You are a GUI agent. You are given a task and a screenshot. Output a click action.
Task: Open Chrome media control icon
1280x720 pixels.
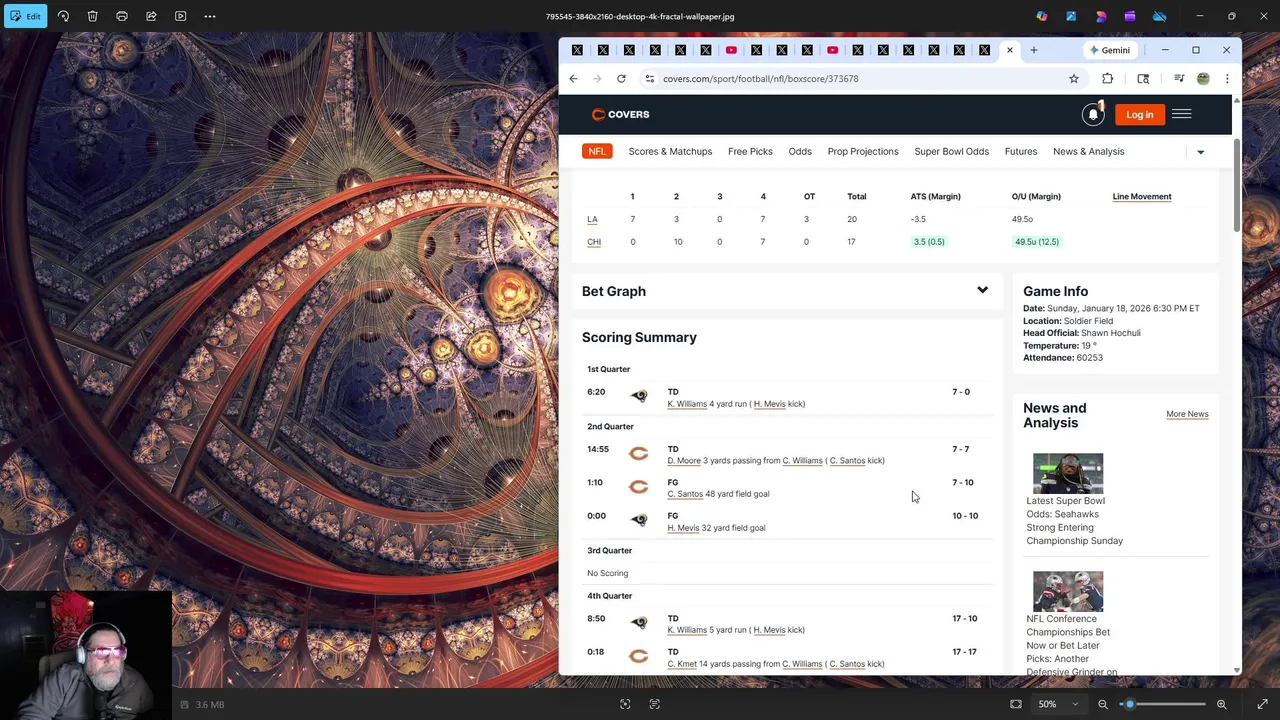click(1179, 79)
